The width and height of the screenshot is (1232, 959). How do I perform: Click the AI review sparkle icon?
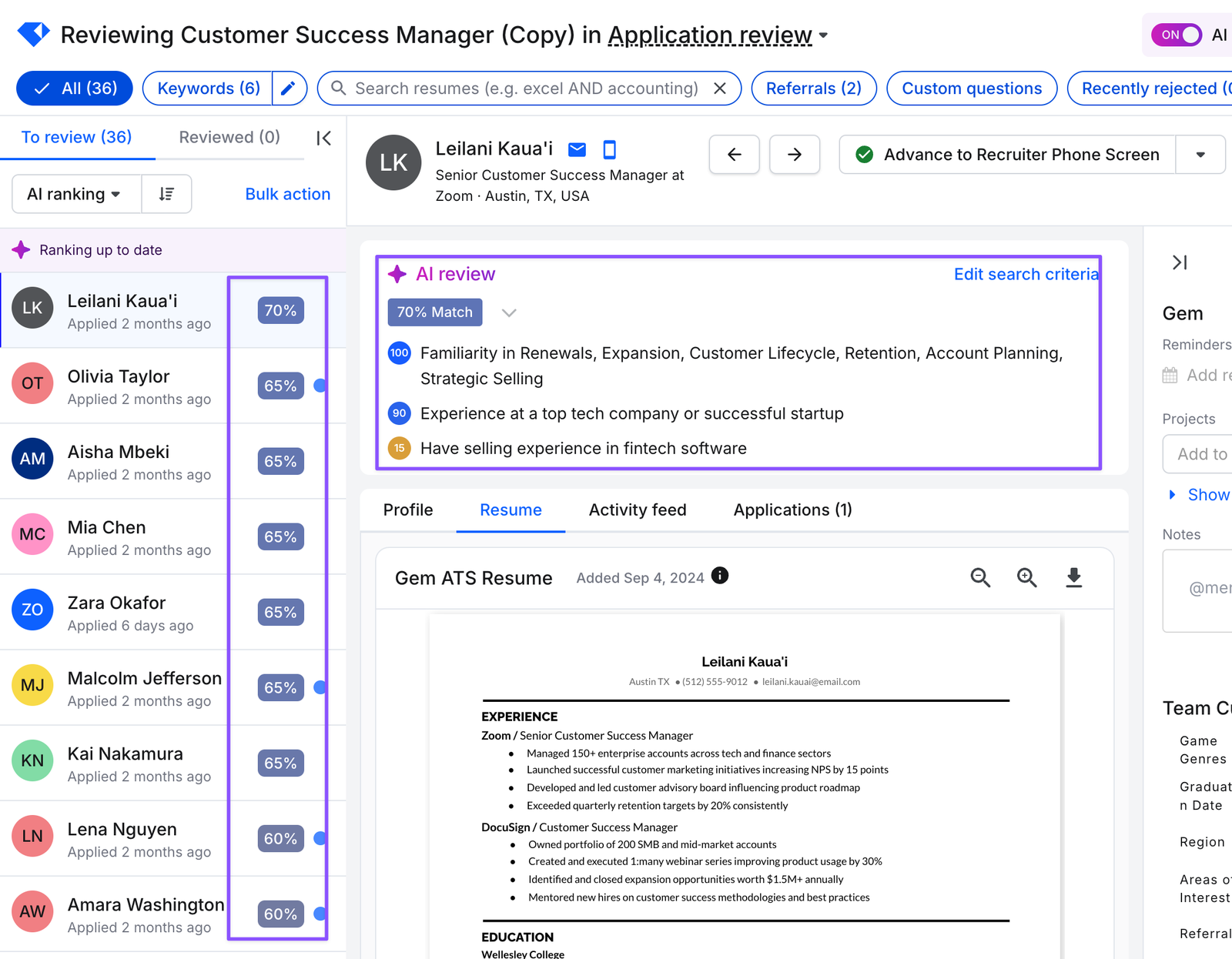click(x=397, y=274)
